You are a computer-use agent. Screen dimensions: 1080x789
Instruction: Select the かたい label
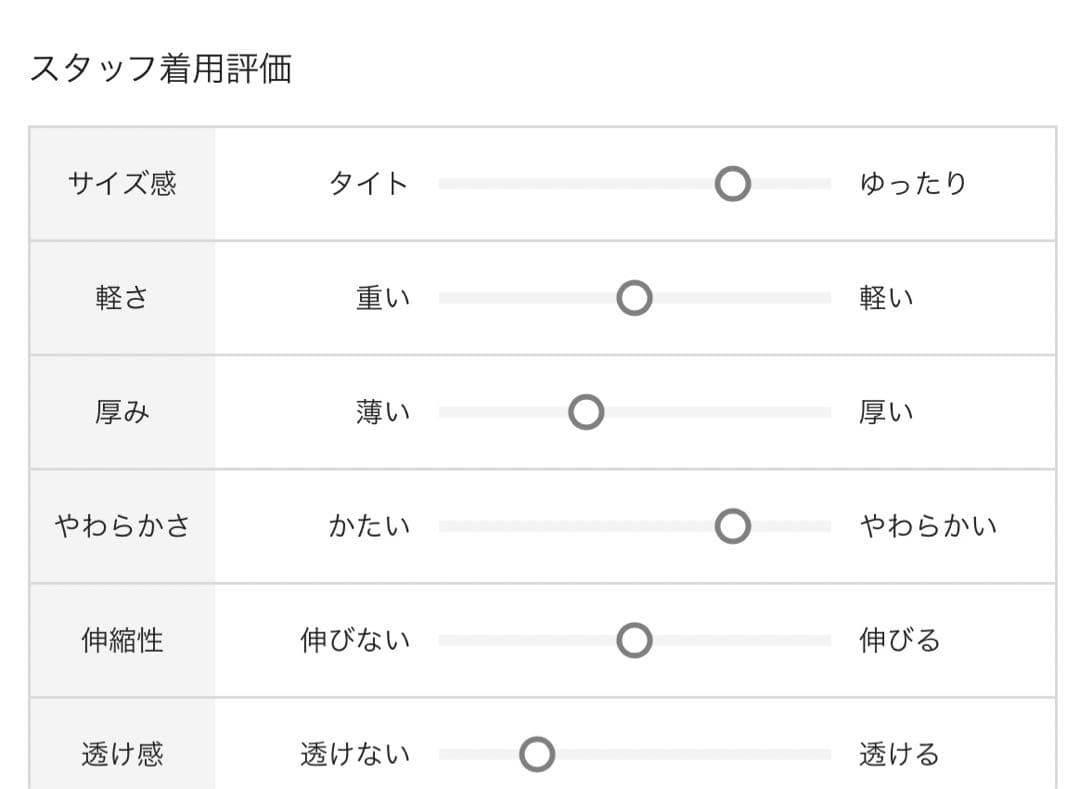369,525
